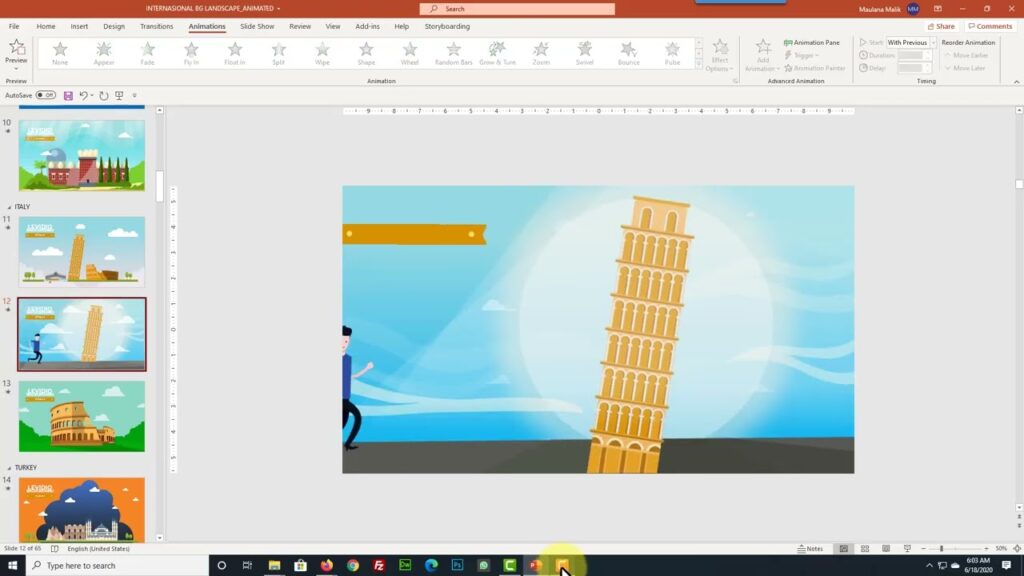This screenshot has height=576, width=1024.
Task: Click the zoom slider handle
Action: pyautogui.click(x=941, y=549)
